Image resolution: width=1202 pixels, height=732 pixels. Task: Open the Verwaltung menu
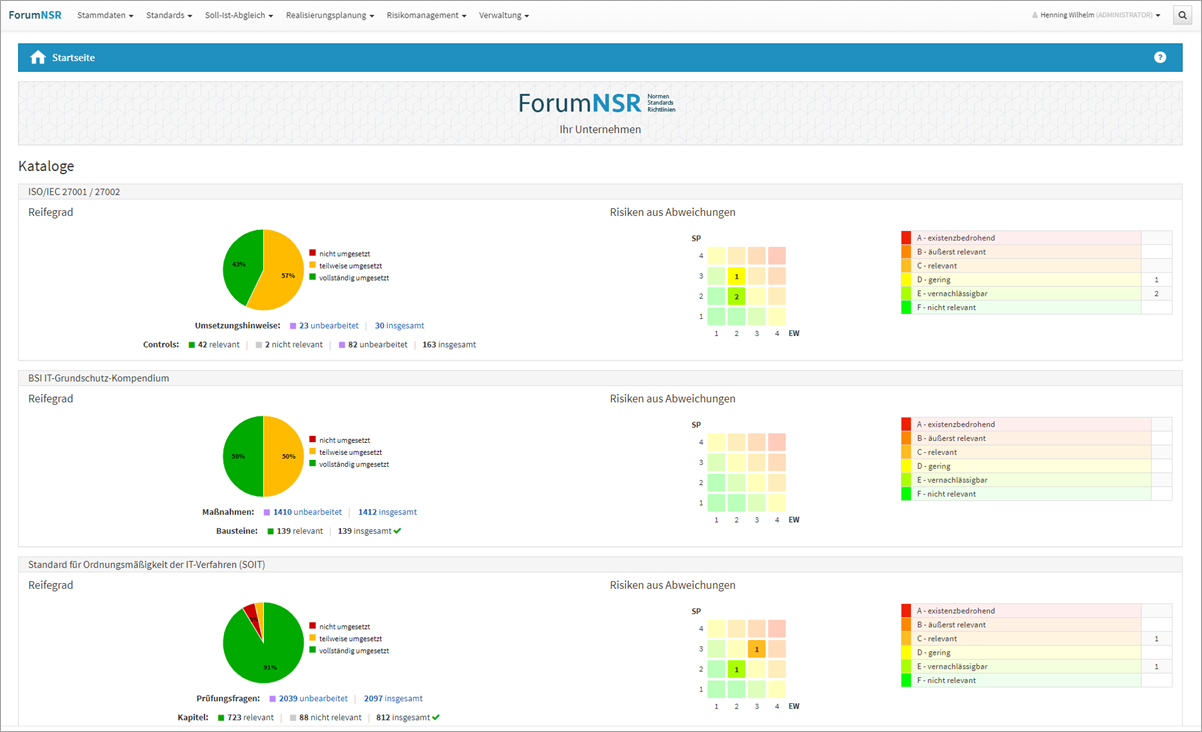pos(504,16)
